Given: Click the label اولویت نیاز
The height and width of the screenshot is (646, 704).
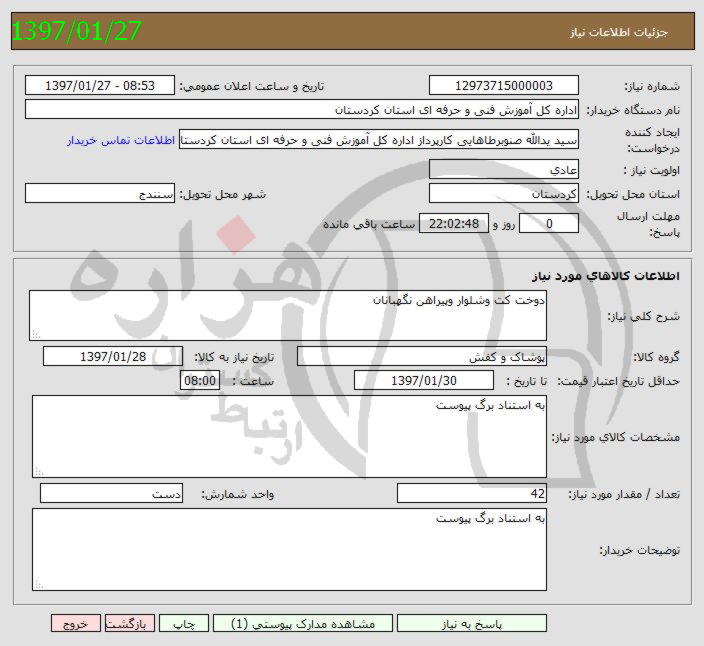Looking at the screenshot, I should [651, 170].
